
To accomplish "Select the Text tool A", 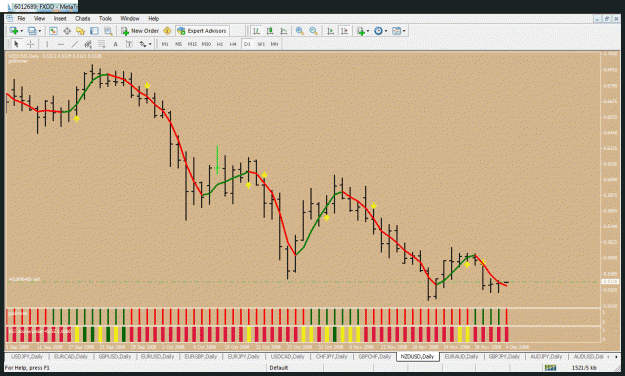I will pos(116,44).
